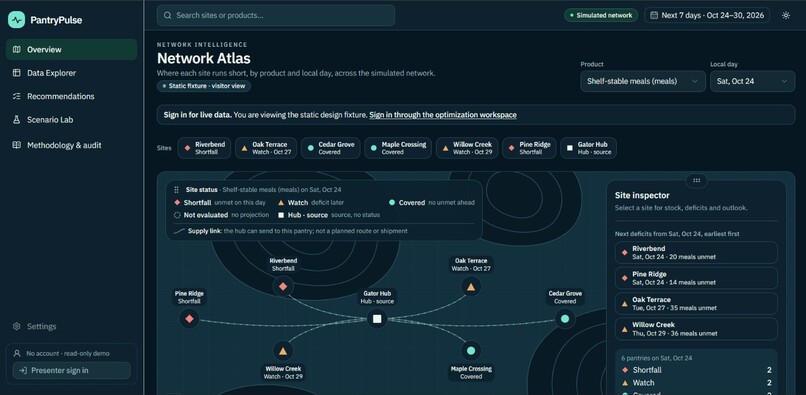The width and height of the screenshot is (806, 395).
Task: Select the Pine Ridge site chip
Action: (x=529, y=148)
